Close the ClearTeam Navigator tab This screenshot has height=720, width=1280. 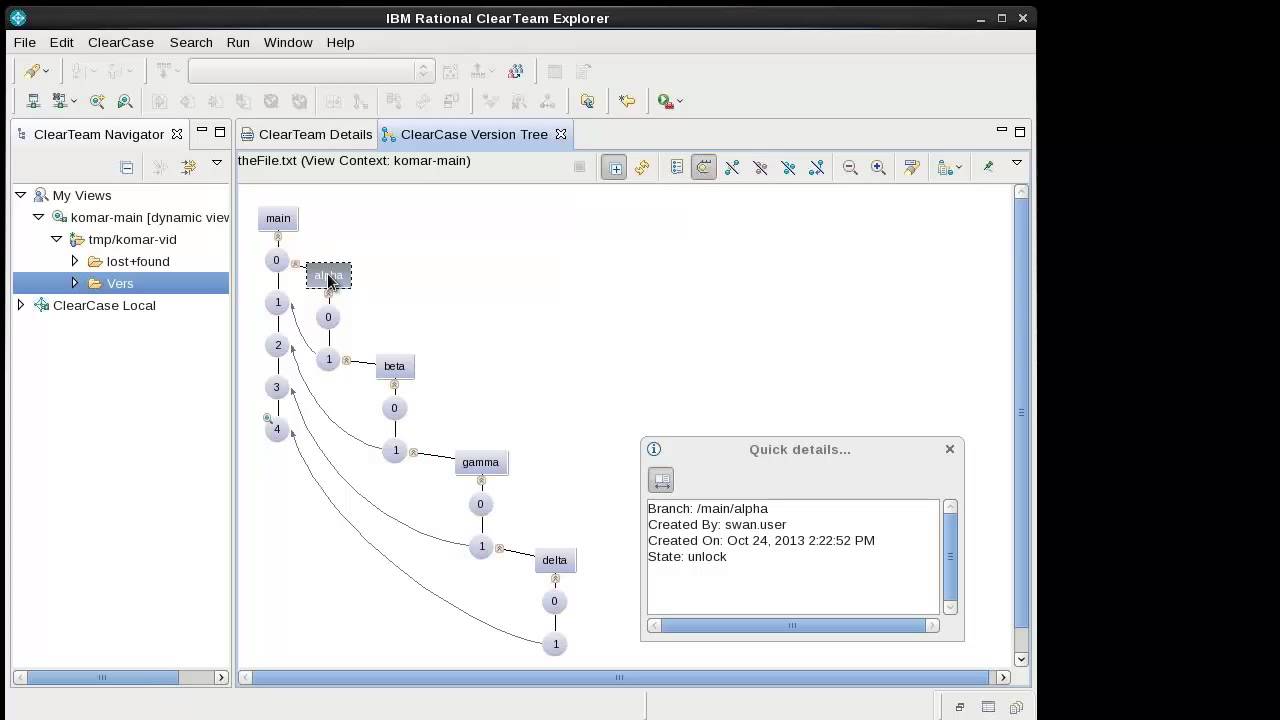pyautogui.click(x=177, y=134)
